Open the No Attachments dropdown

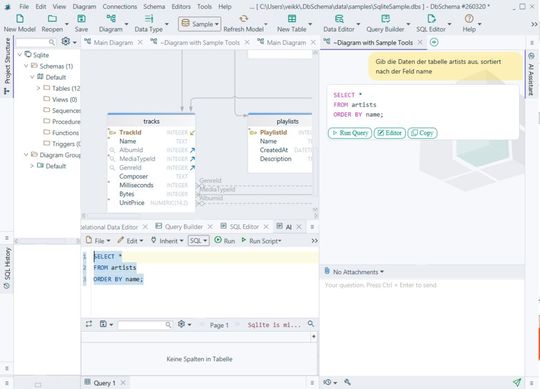(x=354, y=272)
